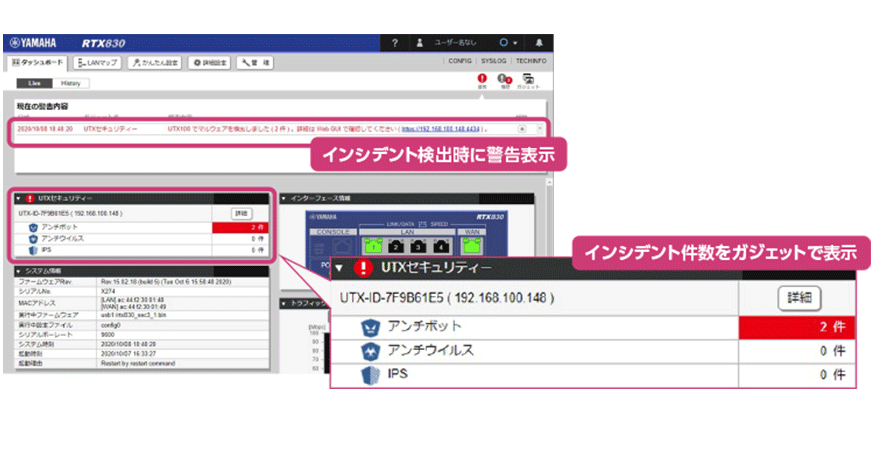Follow the https://192.168.100.148:4434 link
875x449 pixels.
tap(440, 129)
